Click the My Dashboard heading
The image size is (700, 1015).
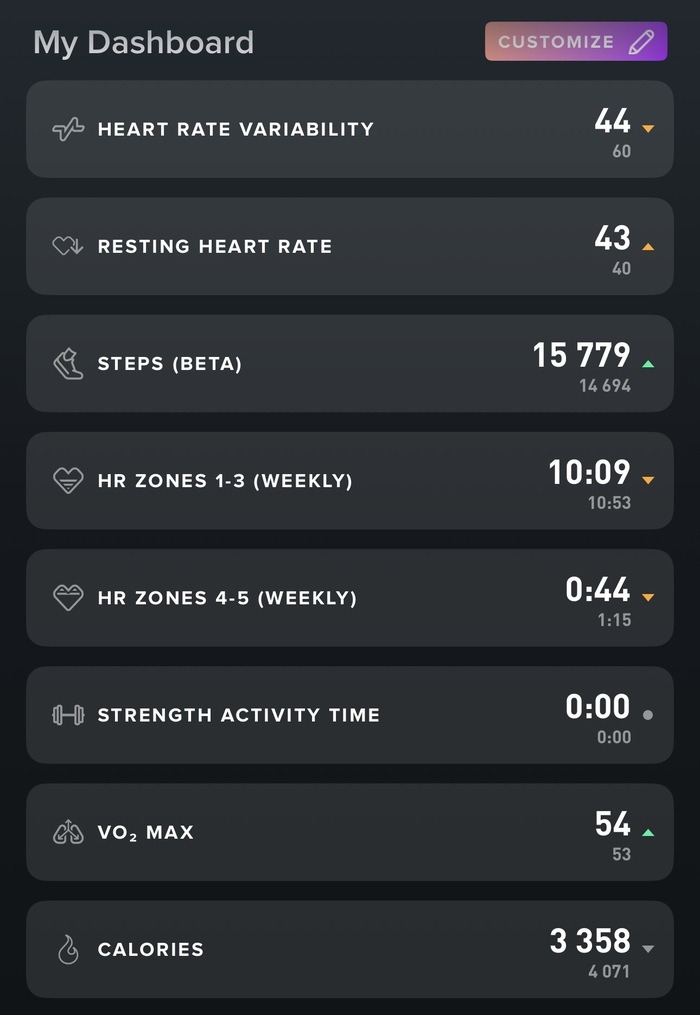pos(143,42)
